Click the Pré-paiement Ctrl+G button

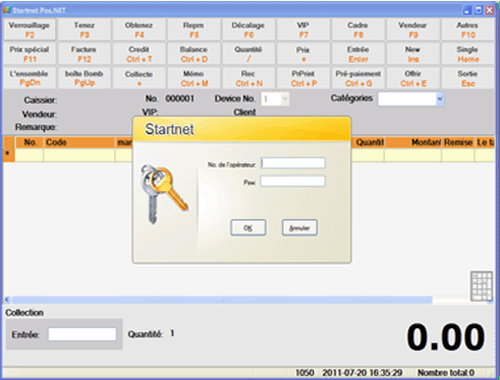coord(358,79)
